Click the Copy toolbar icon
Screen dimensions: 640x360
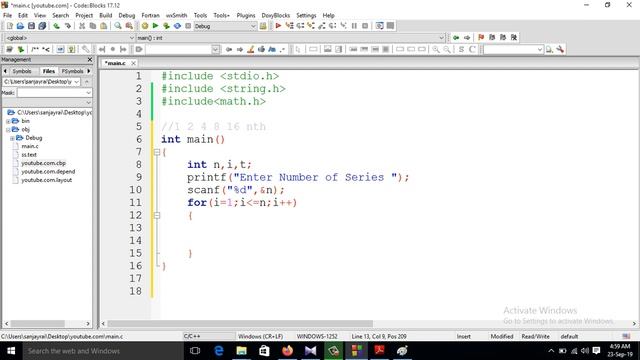click(93, 26)
